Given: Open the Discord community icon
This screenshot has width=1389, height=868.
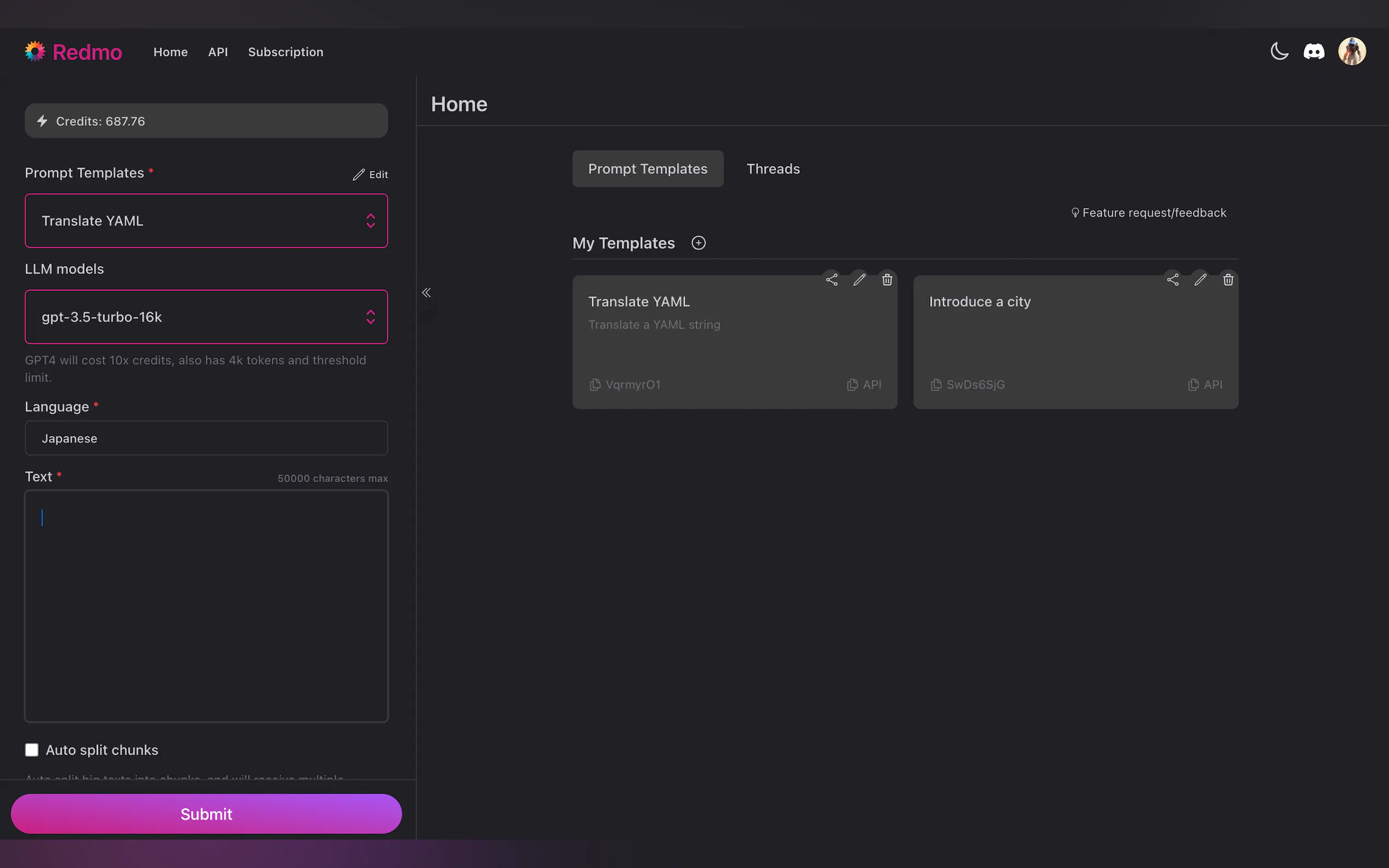Looking at the screenshot, I should pyautogui.click(x=1314, y=52).
